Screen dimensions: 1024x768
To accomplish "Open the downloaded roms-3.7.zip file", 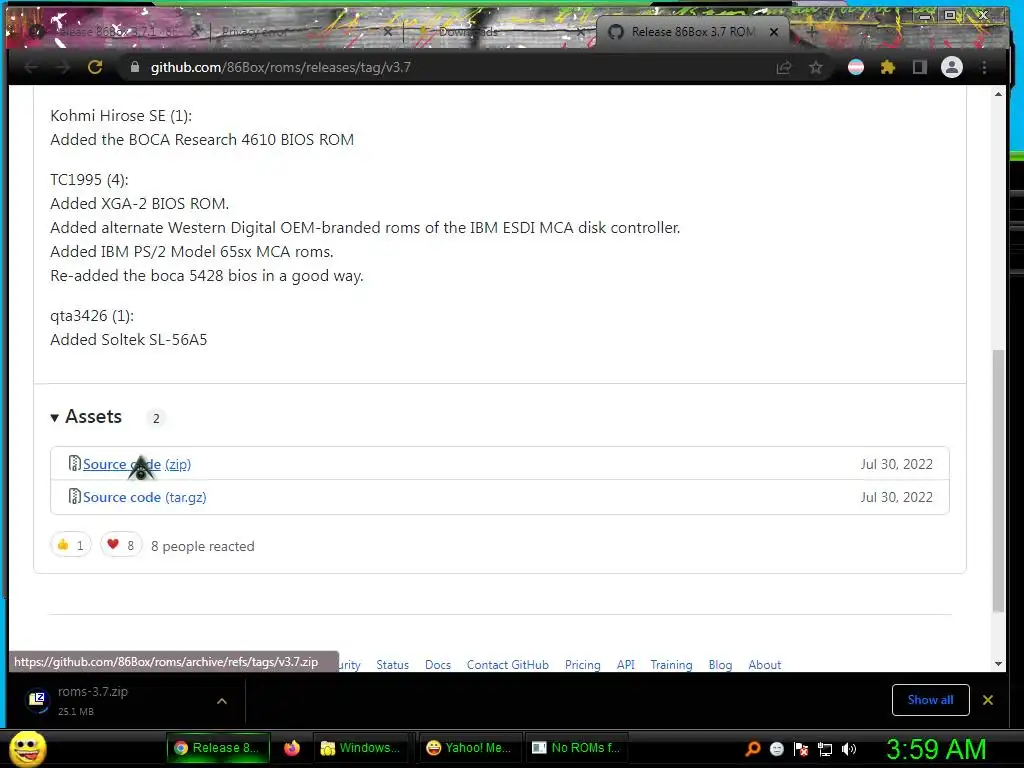I will [93, 700].
